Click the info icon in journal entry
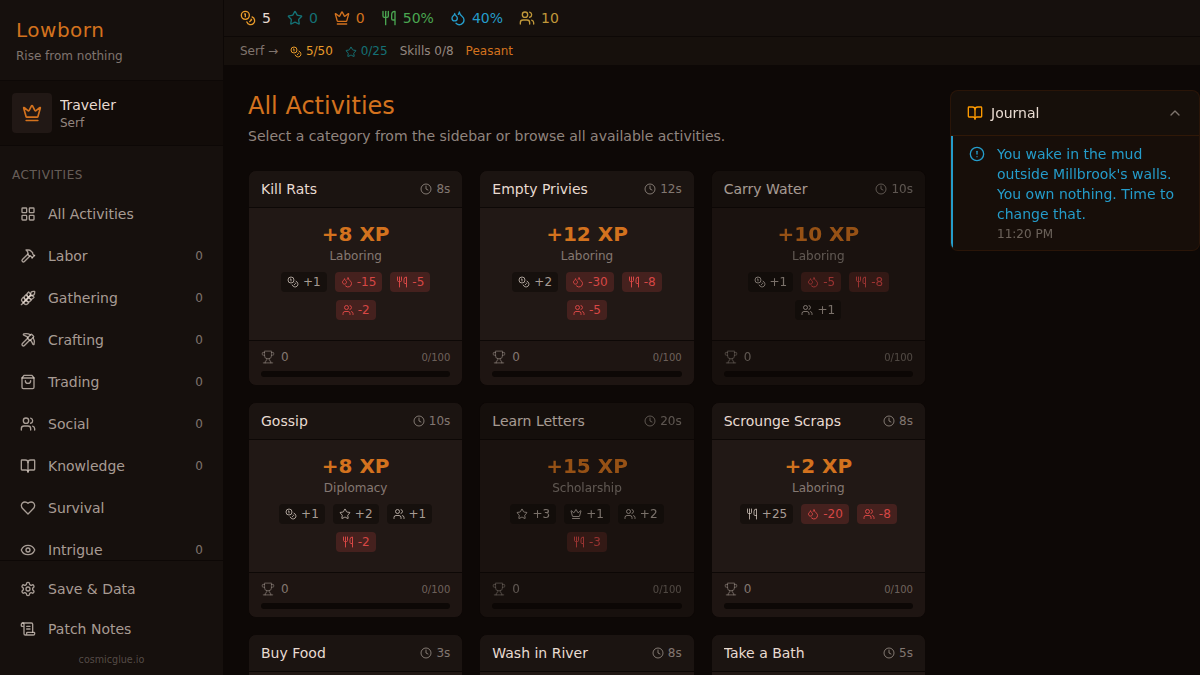This screenshot has width=1200, height=675. click(x=977, y=154)
